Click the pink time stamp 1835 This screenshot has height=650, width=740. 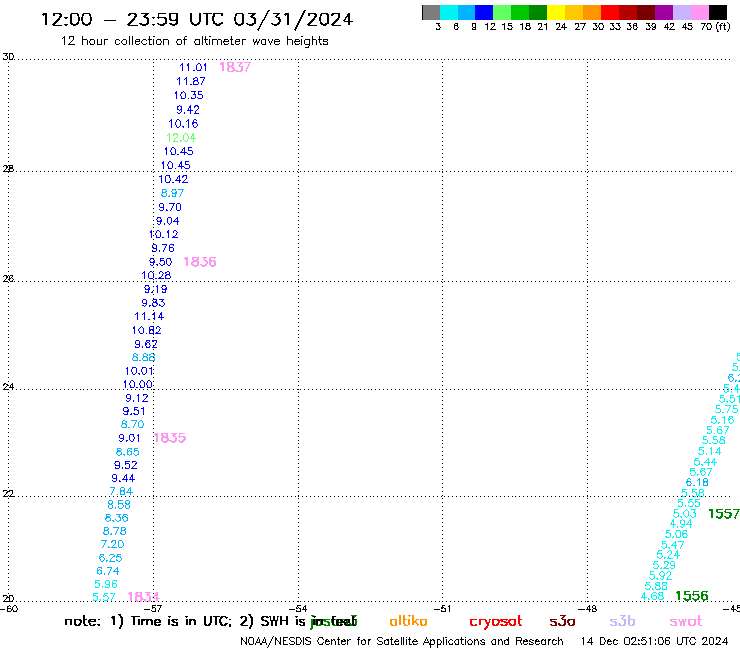pos(170,438)
